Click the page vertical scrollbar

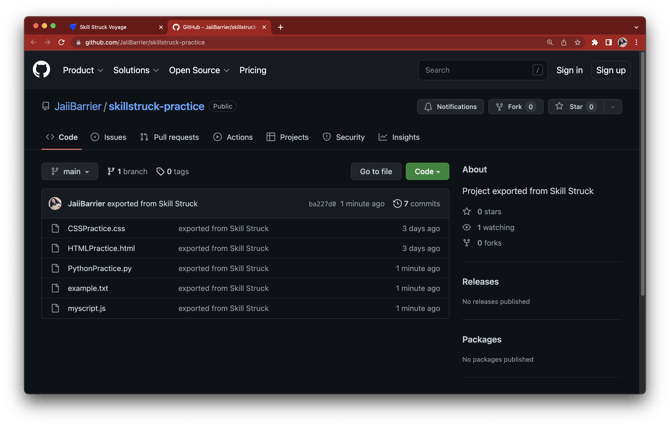[642, 174]
